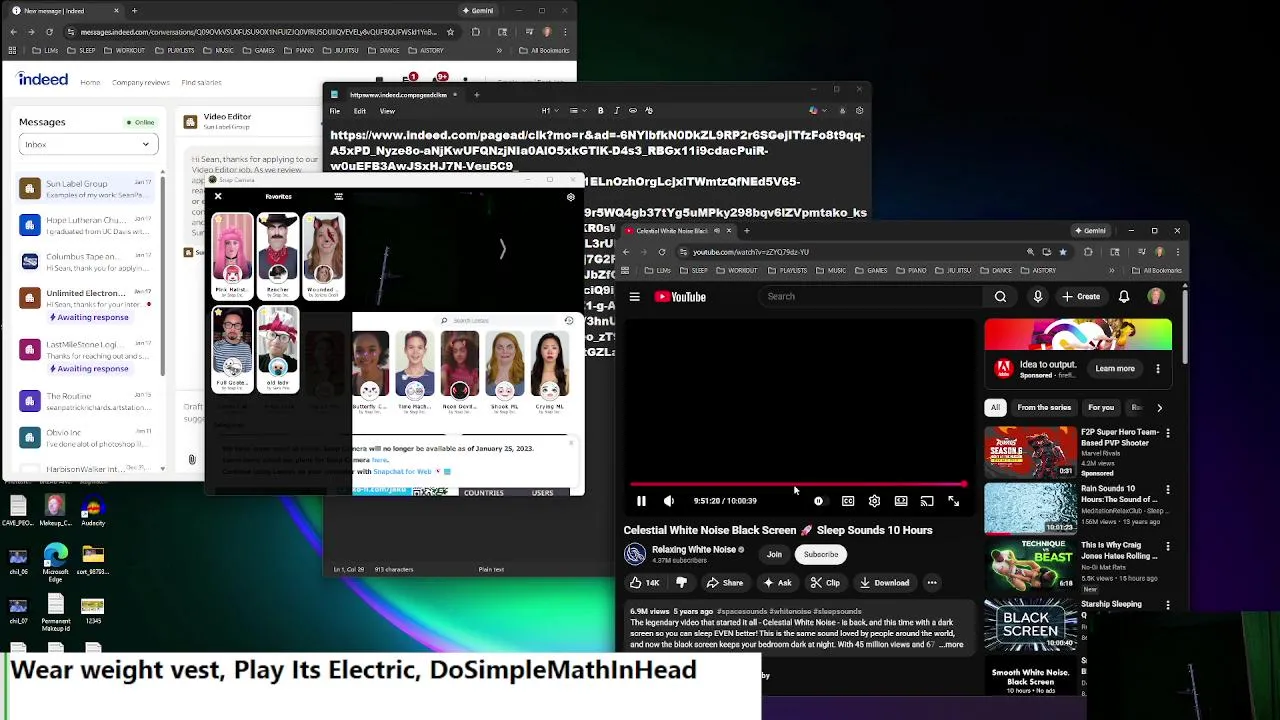Viewport: 1280px width, 720px height.
Task: Open YouTube notifications bell
Action: pos(1124,296)
